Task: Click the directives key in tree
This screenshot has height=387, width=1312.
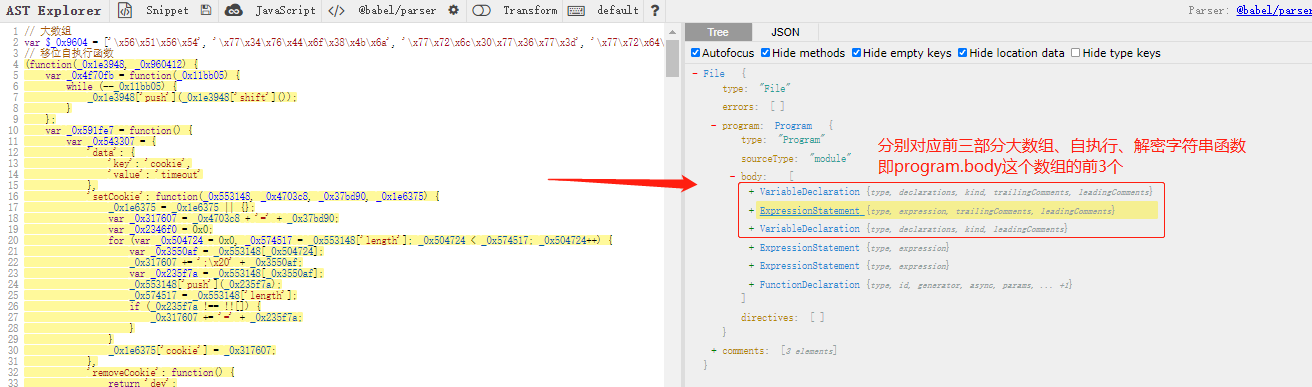Action: click(769, 317)
